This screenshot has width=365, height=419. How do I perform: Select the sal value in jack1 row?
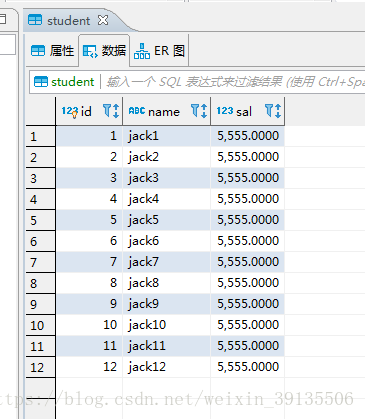pyautogui.click(x=248, y=136)
